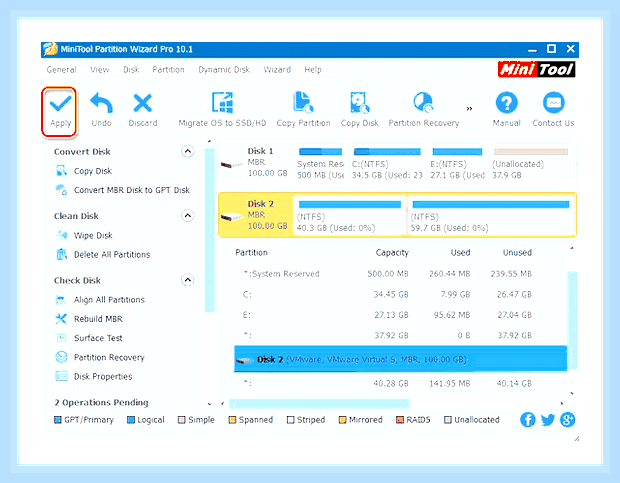Viewport: 620px width, 483px height.
Task: Sort by the Capacity column header
Action: pos(392,253)
